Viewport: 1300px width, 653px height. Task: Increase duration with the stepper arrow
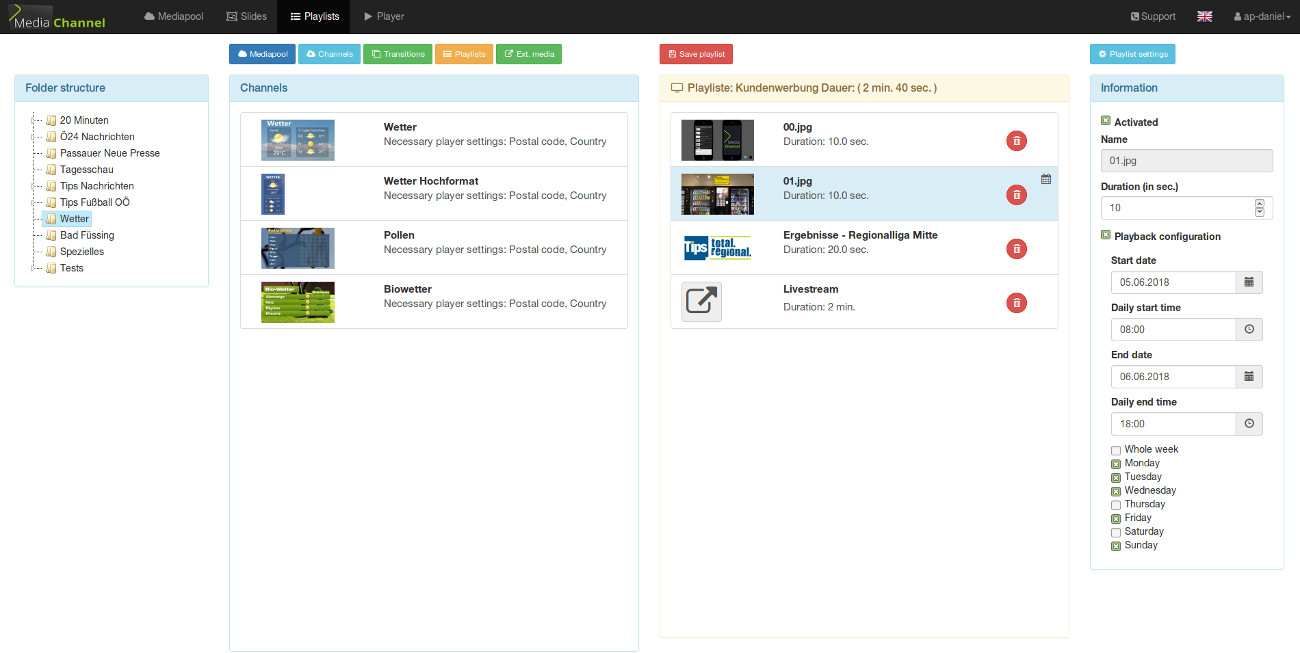tap(1259, 204)
